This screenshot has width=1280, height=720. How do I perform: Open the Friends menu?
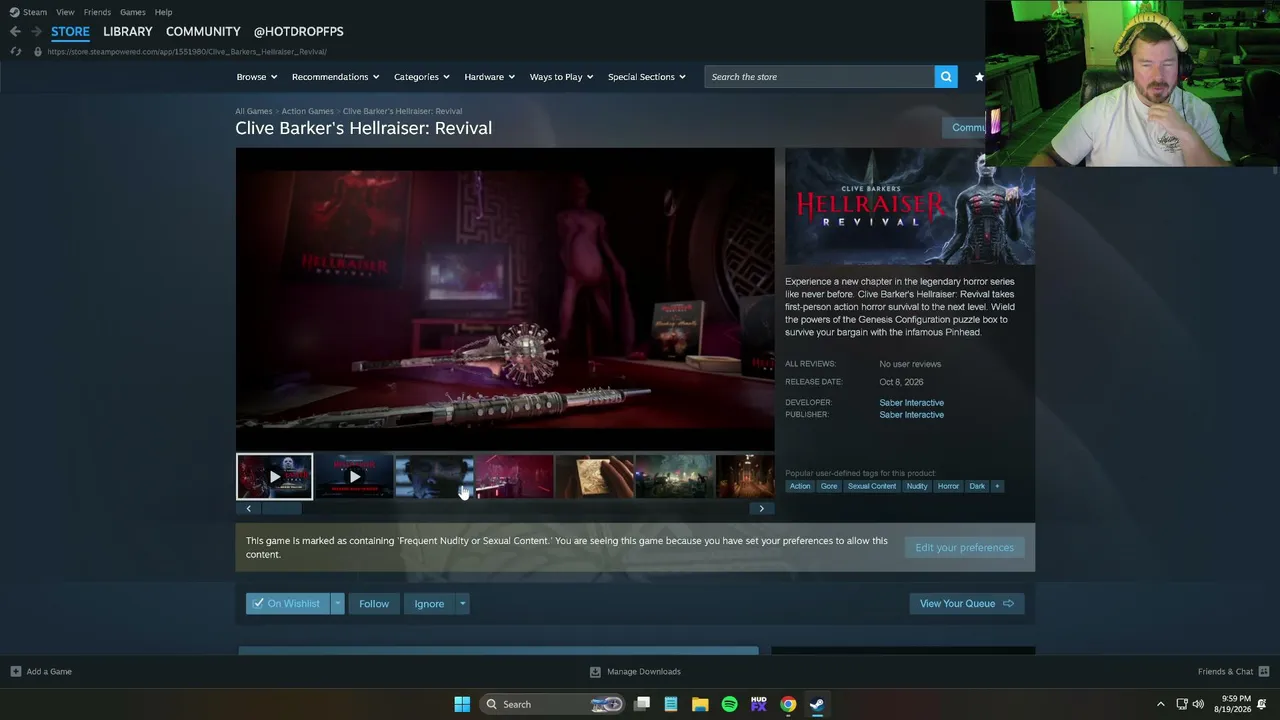coord(97,12)
